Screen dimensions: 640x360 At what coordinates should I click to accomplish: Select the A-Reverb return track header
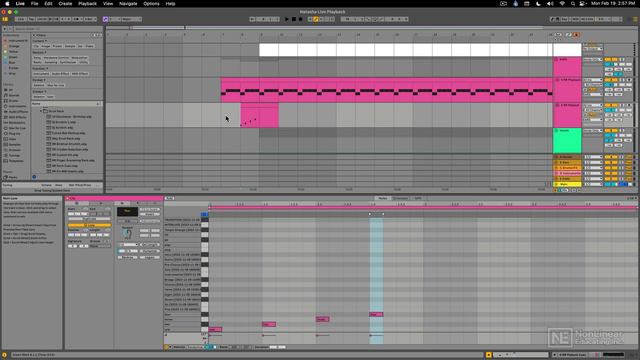coord(567,157)
